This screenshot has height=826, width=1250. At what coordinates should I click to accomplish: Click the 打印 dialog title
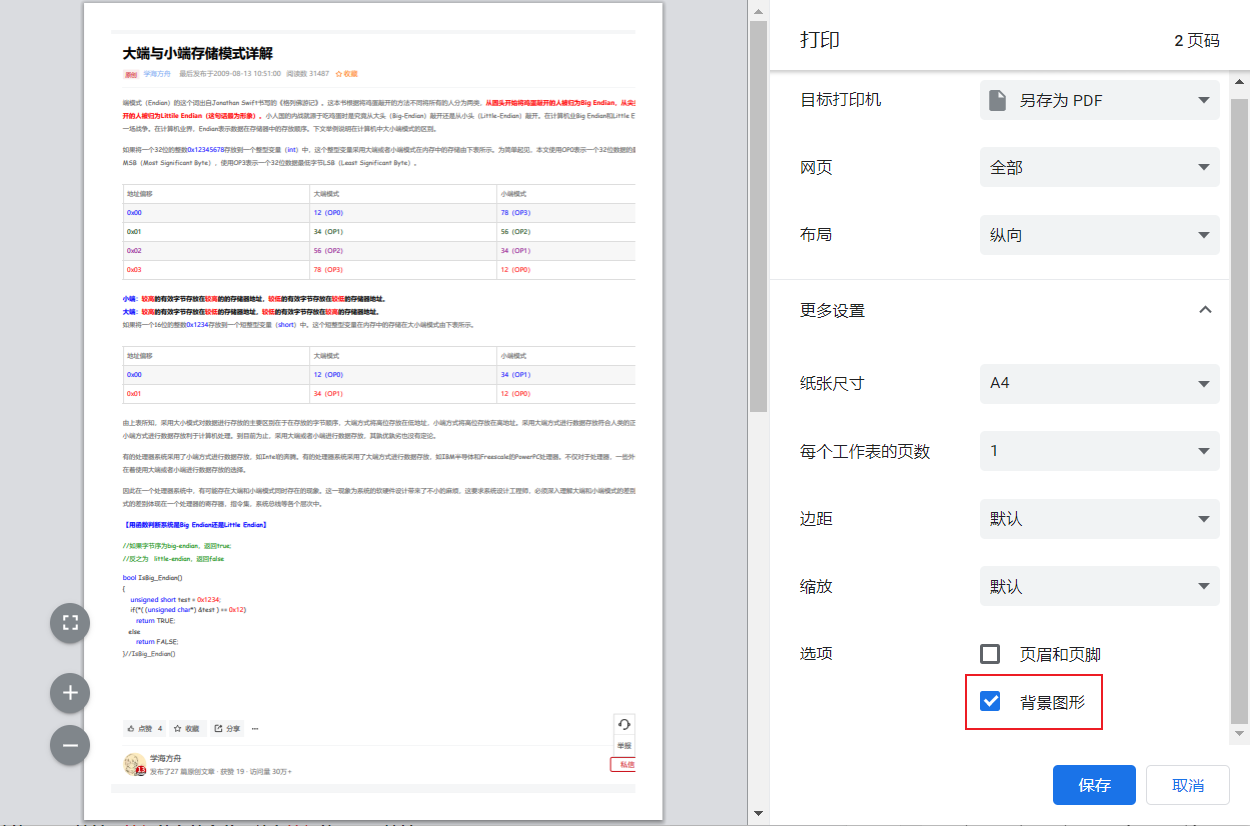coord(820,40)
